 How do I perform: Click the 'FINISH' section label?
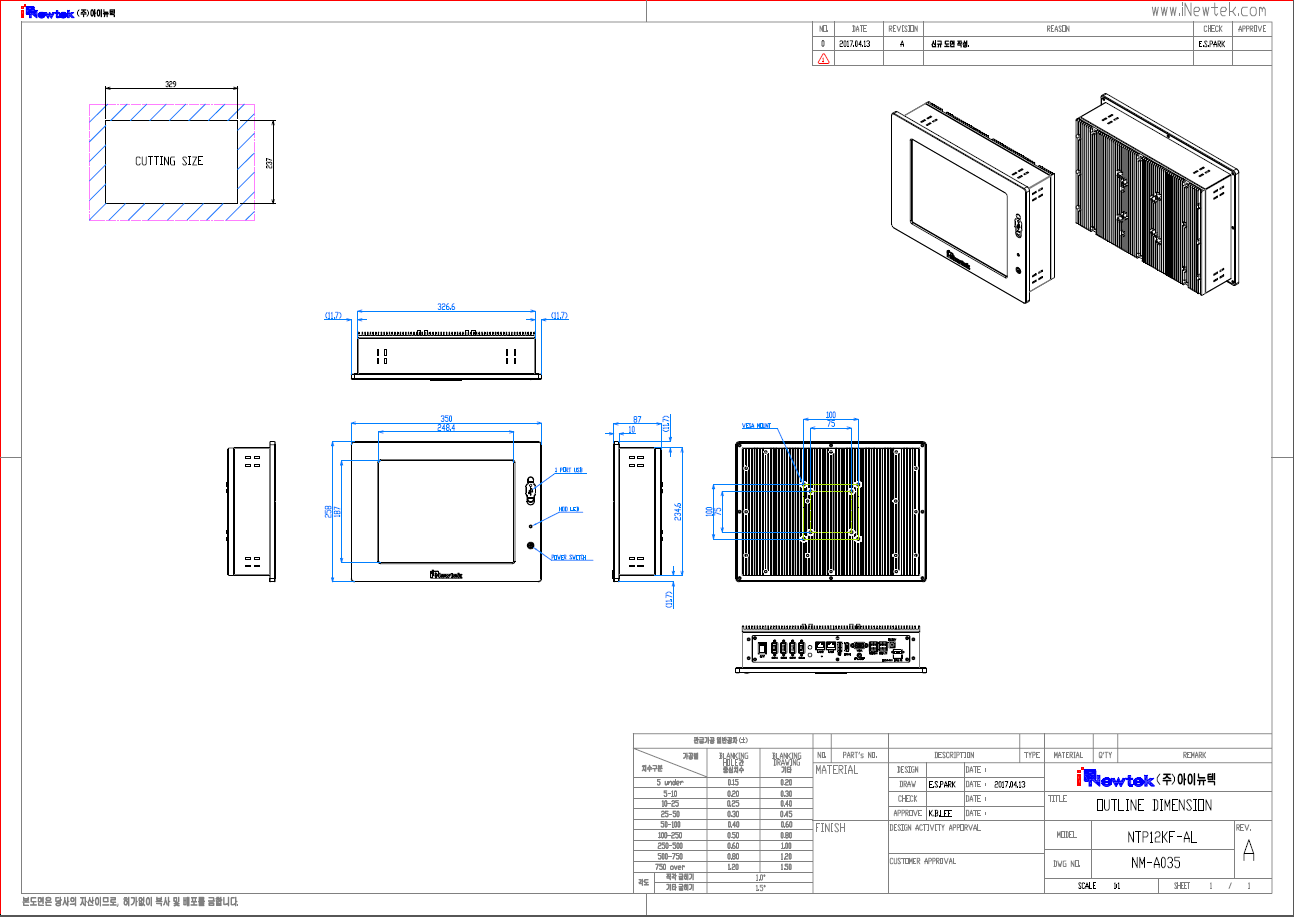830,828
